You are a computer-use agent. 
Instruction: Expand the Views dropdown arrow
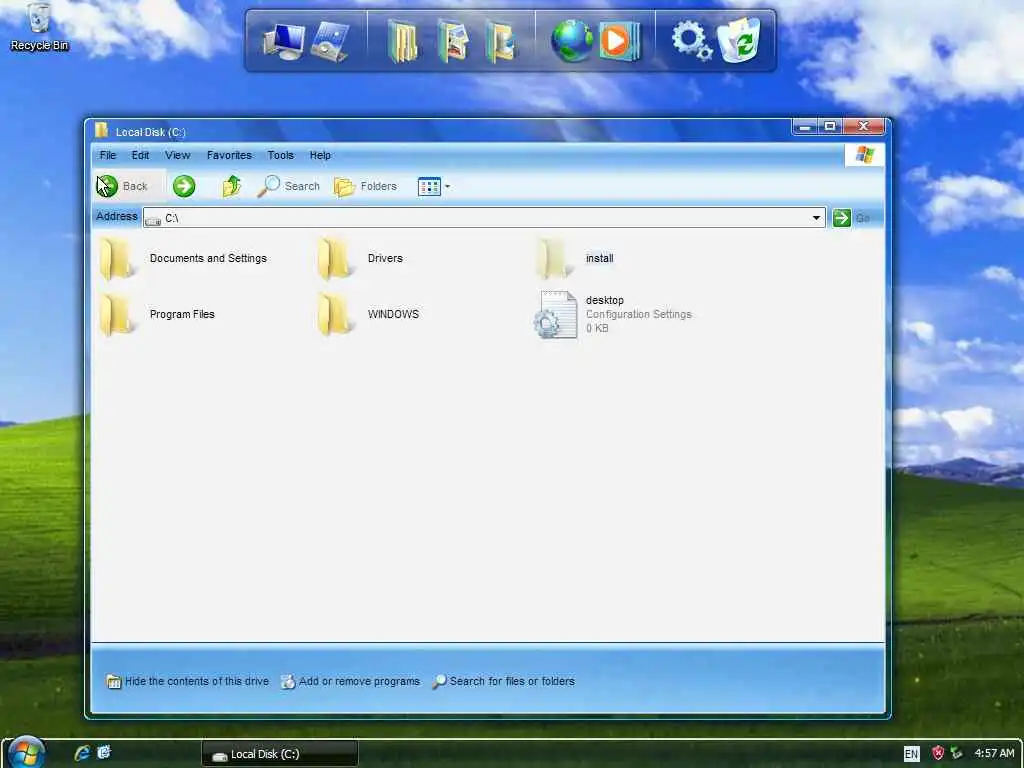(447, 187)
